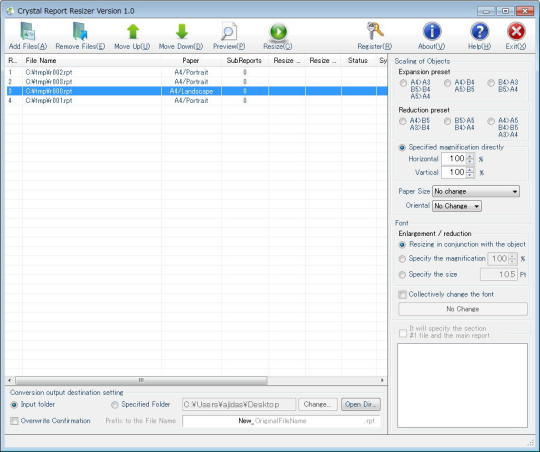The image size is (540, 452).
Task: Start conversion with the Resize icon
Action: tap(278, 32)
